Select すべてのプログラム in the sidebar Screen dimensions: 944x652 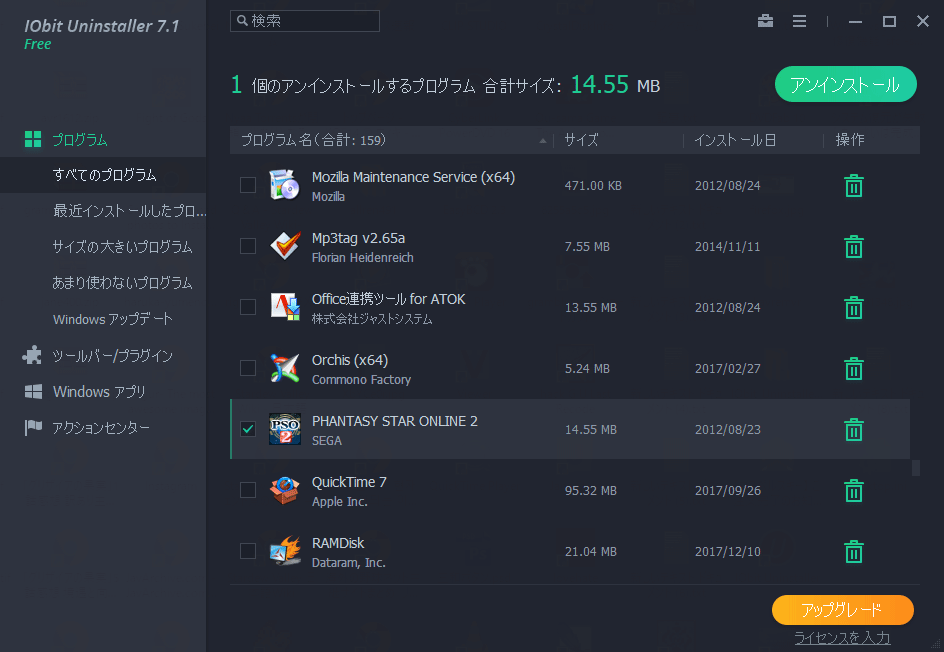(103, 175)
